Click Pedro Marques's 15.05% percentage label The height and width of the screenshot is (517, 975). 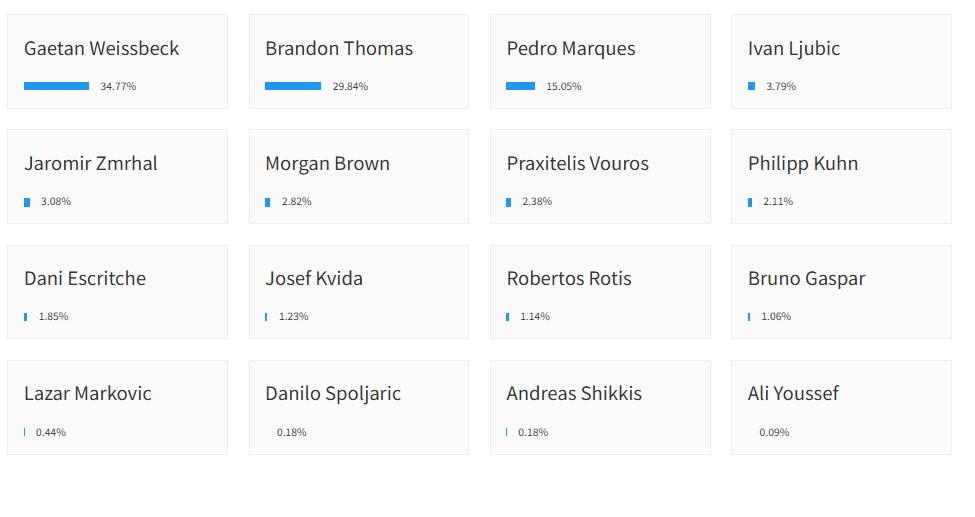pyautogui.click(x=563, y=87)
